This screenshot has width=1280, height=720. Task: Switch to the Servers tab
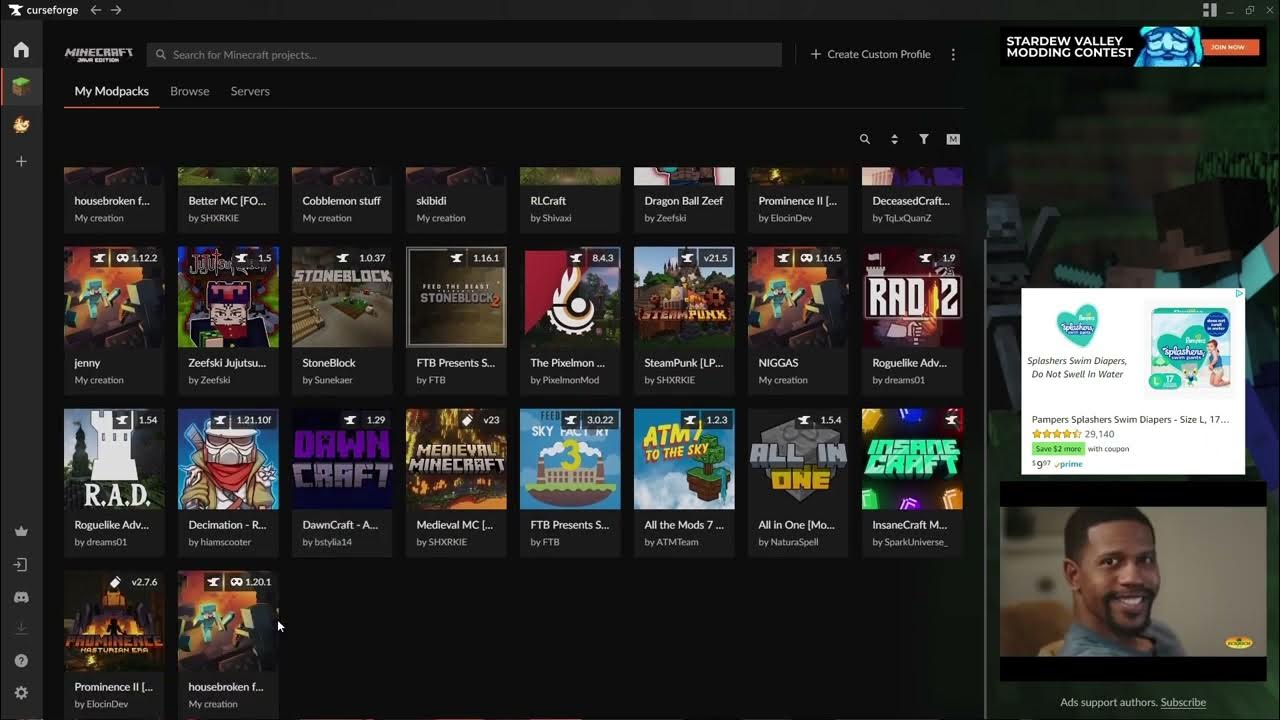point(250,91)
